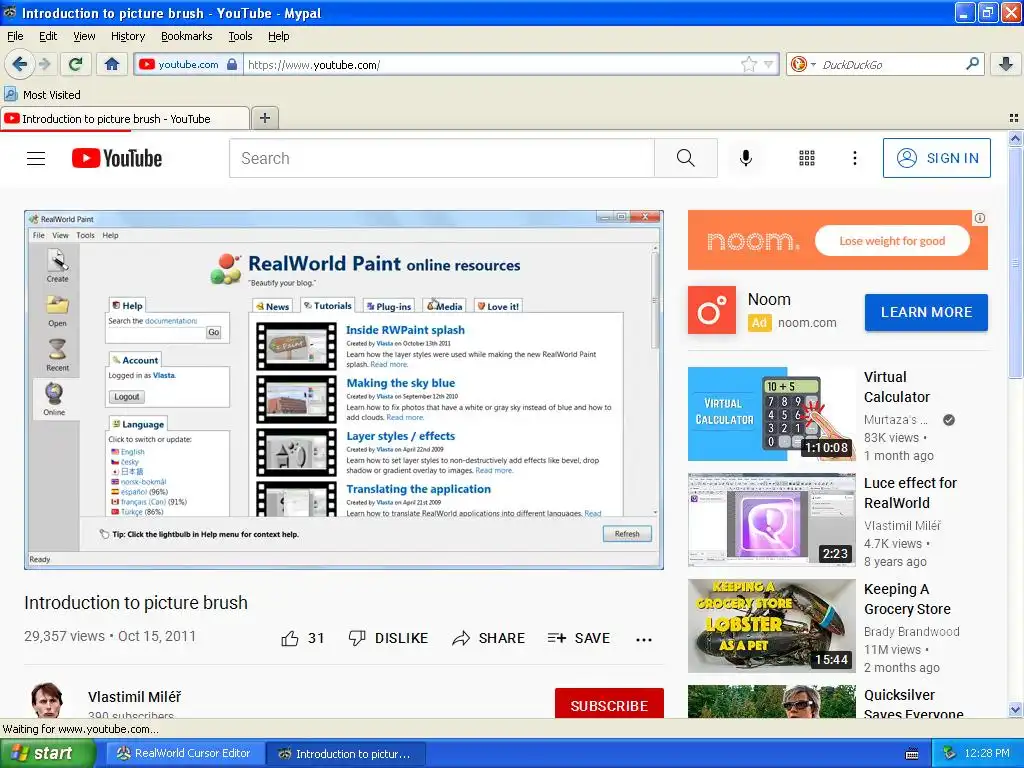Click the system tray clock 12:28 PM
The height and width of the screenshot is (768, 1024).
(x=987, y=753)
